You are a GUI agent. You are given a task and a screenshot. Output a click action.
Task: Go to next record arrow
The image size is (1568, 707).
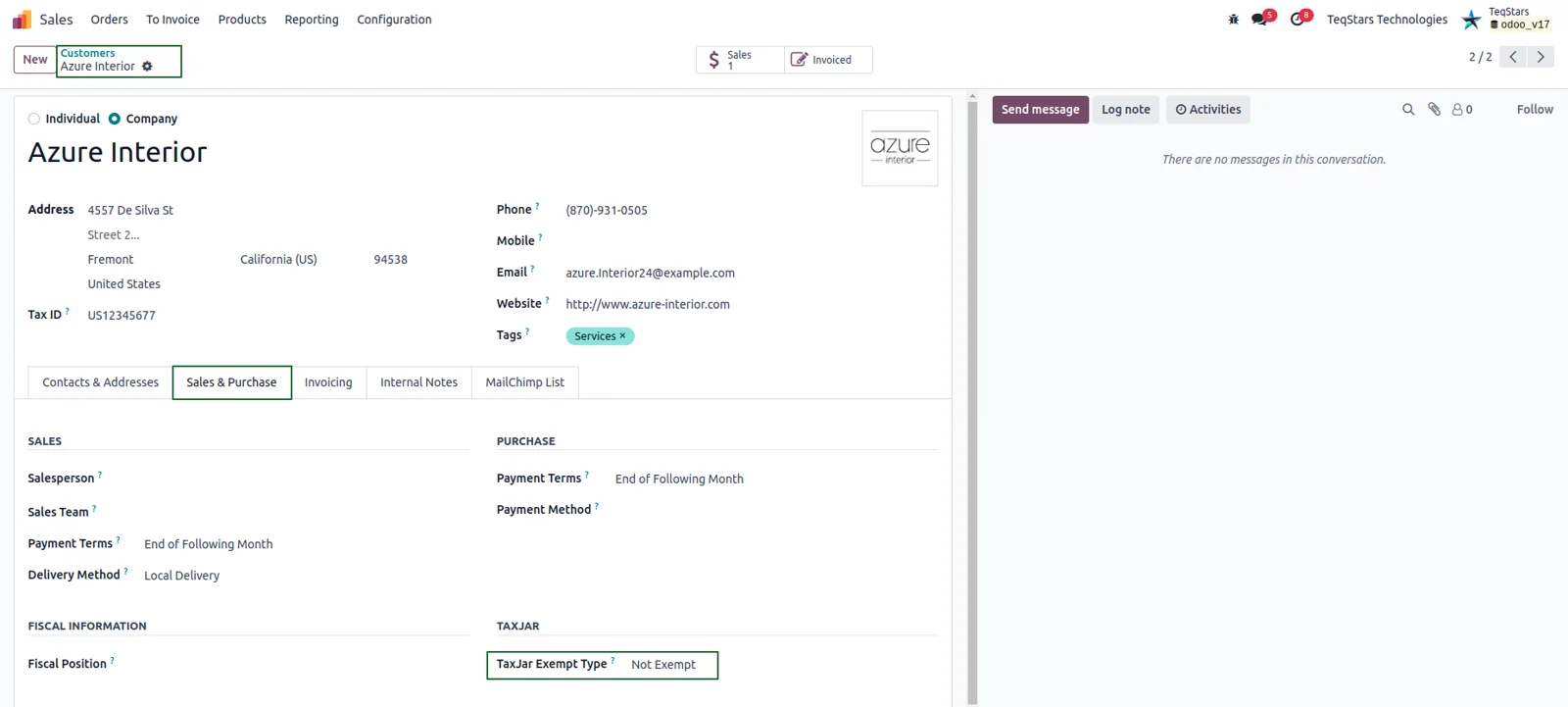click(1541, 57)
